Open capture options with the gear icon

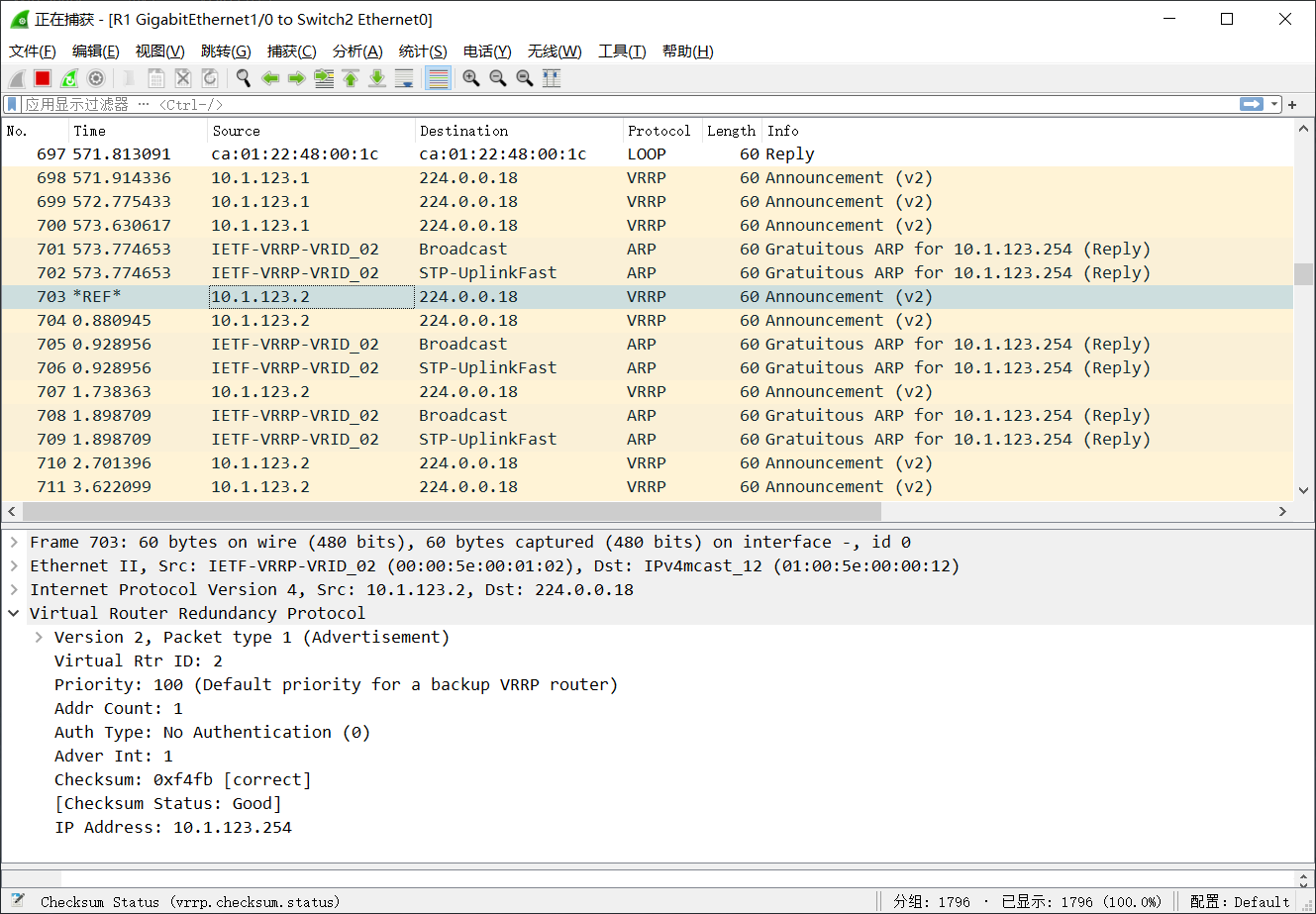point(93,77)
